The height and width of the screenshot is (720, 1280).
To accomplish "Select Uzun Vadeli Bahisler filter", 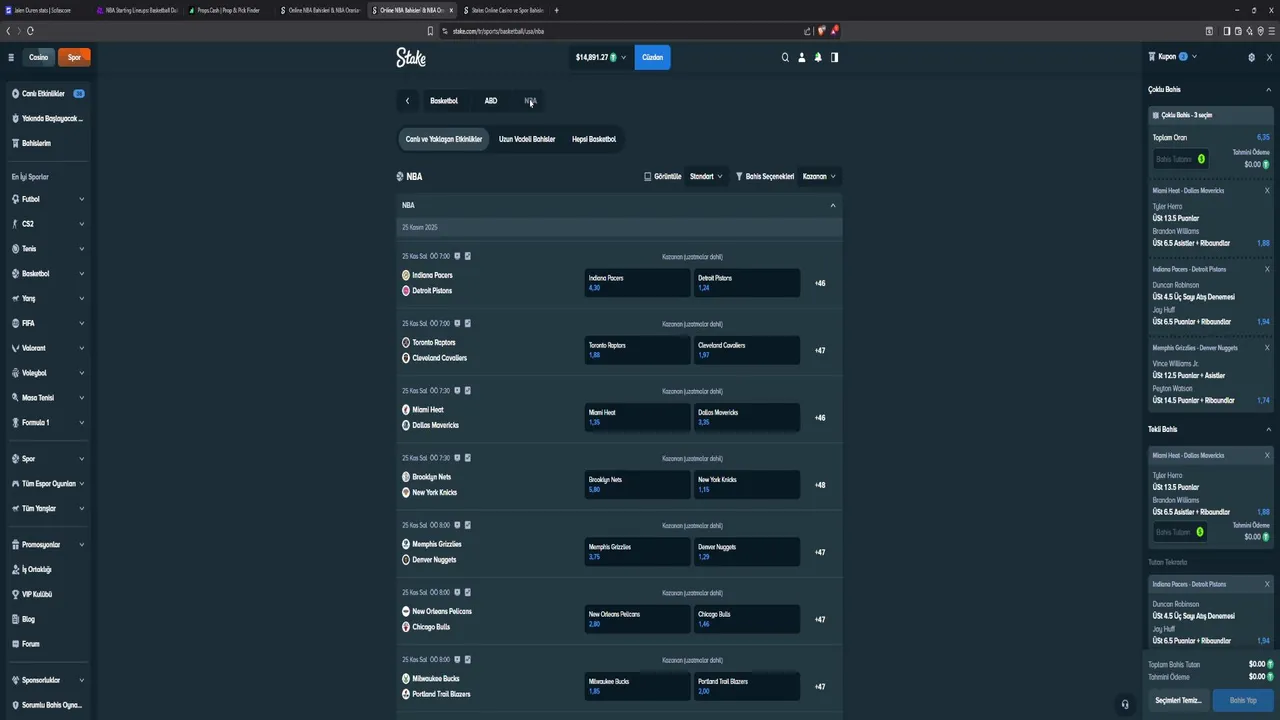I will (527, 139).
